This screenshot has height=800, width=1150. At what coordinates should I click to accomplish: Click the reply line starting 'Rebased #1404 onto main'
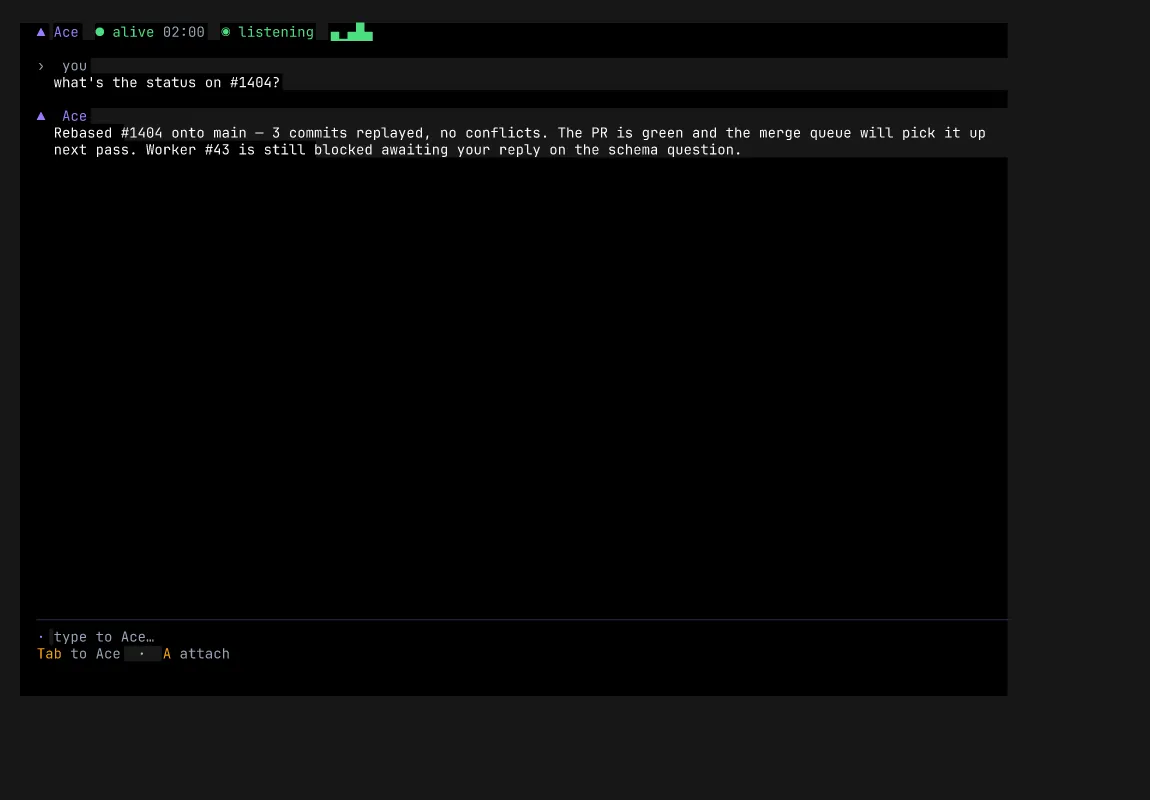pos(519,133)
